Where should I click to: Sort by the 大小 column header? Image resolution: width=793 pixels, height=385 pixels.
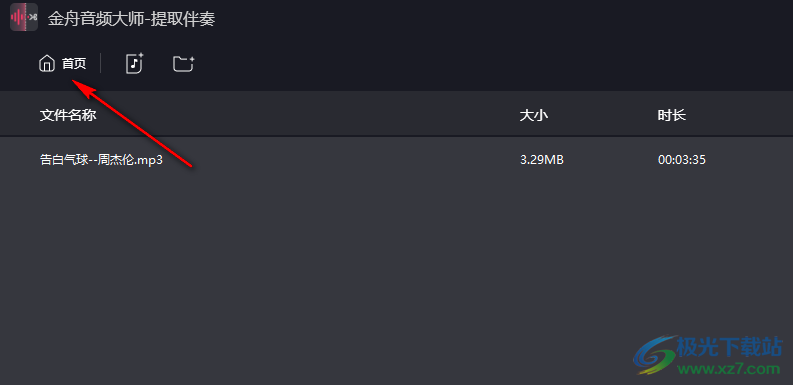(x=534, y=115)
